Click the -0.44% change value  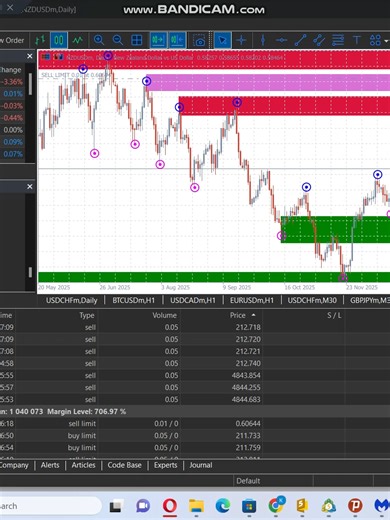12,118
